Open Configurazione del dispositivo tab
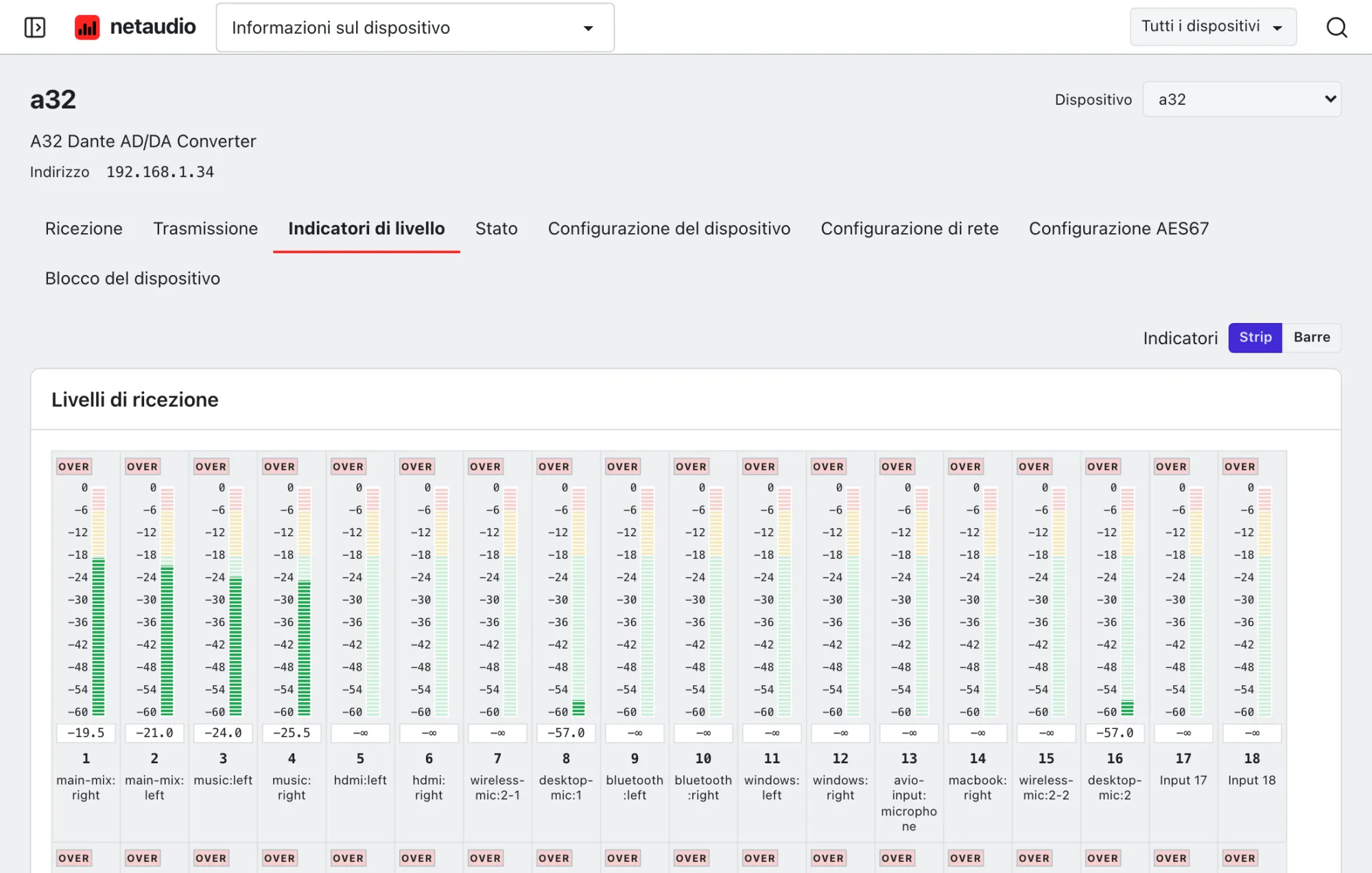This screenshot has width=1372, height=873. click(669, 228)
